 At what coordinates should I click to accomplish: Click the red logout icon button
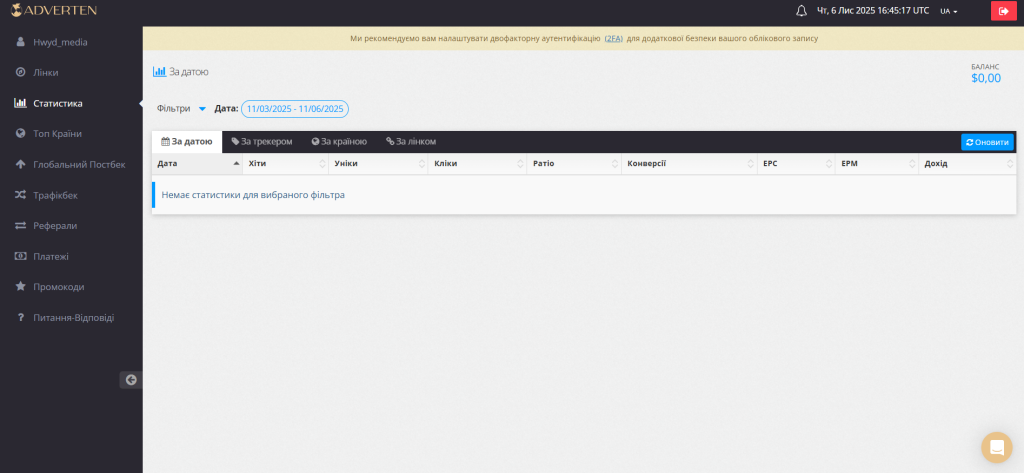click(x=1002, y=11)
